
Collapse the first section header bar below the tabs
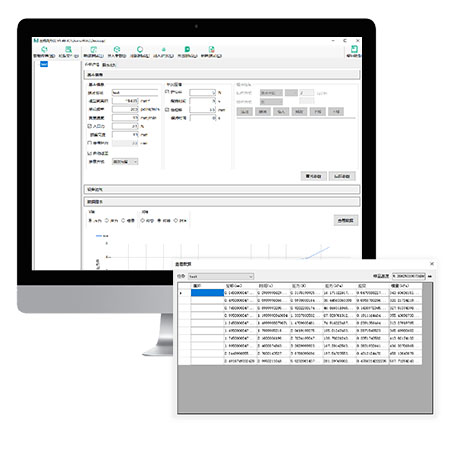tap(222, 75)
